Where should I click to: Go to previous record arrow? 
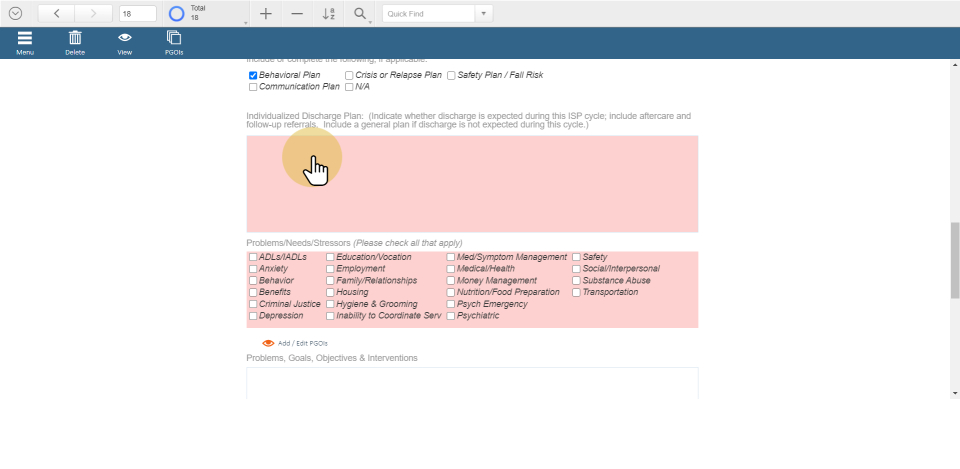(56, 14)
